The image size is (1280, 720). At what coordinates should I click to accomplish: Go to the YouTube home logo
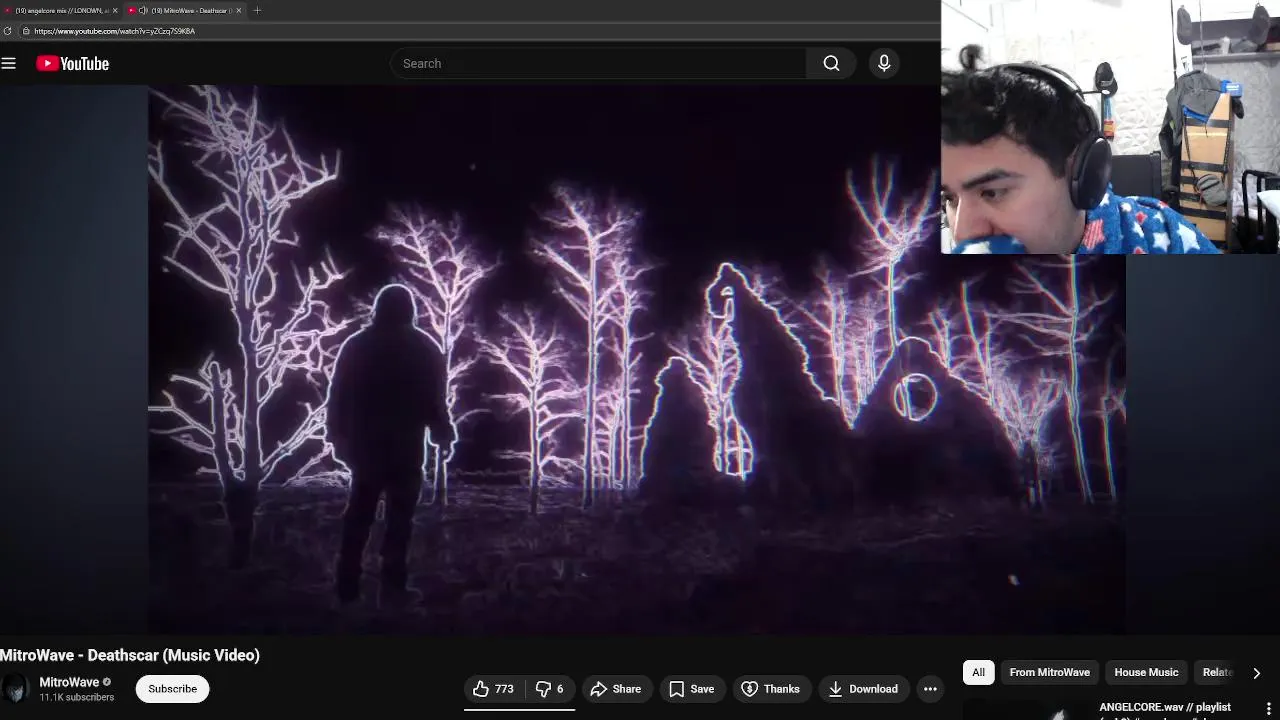tap(72, 63)
